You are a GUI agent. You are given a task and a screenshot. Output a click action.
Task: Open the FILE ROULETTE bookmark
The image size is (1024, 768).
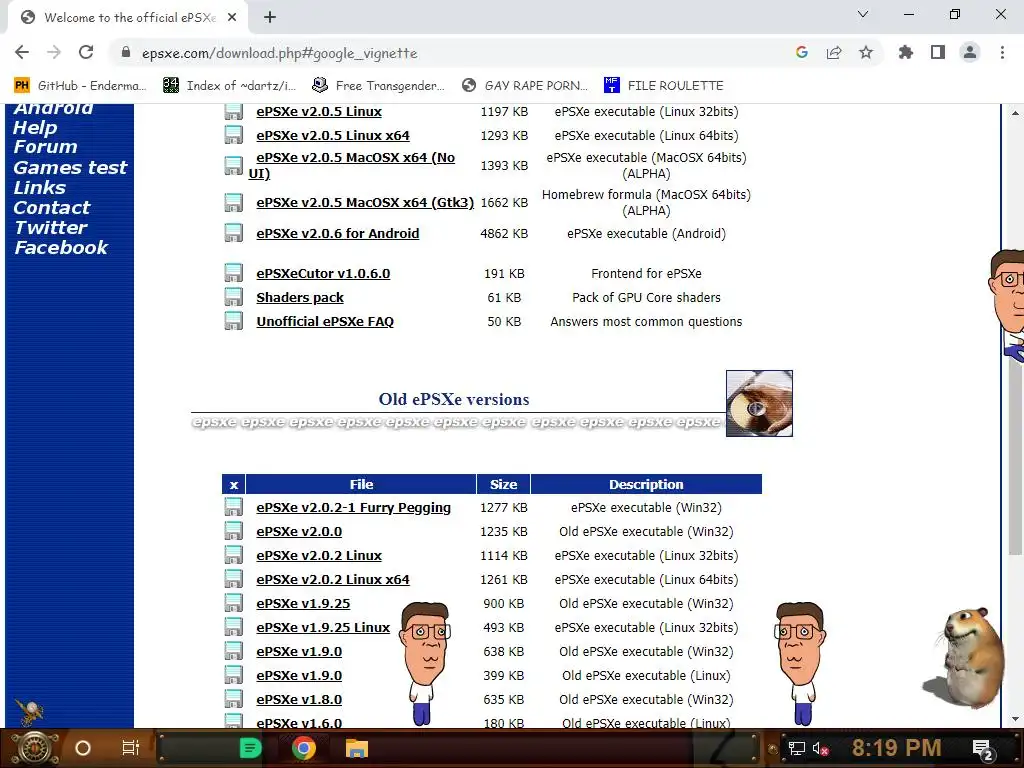click(x=664, y=85)
